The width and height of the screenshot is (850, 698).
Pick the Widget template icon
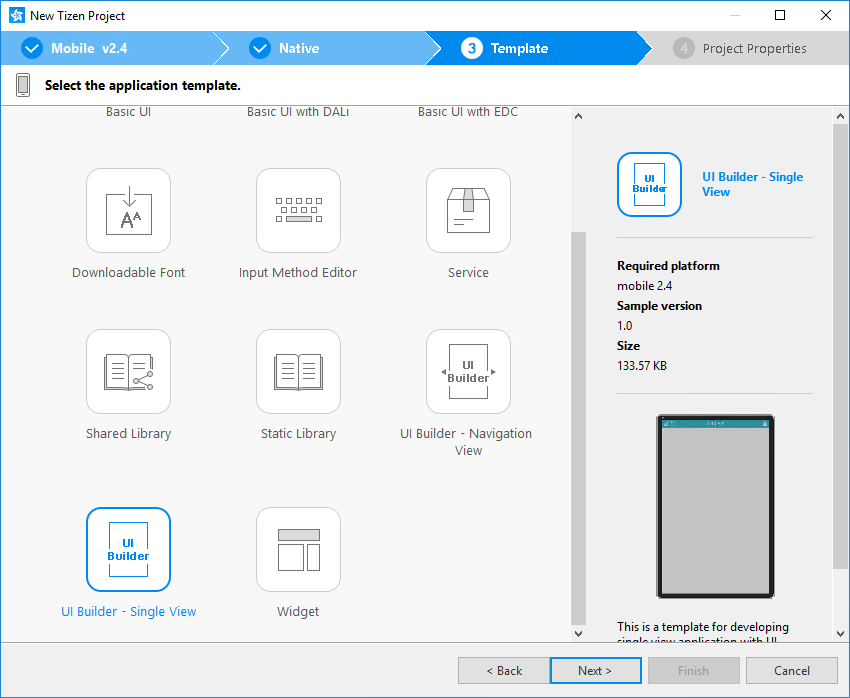pyautogui.click(x=298, y=550)
